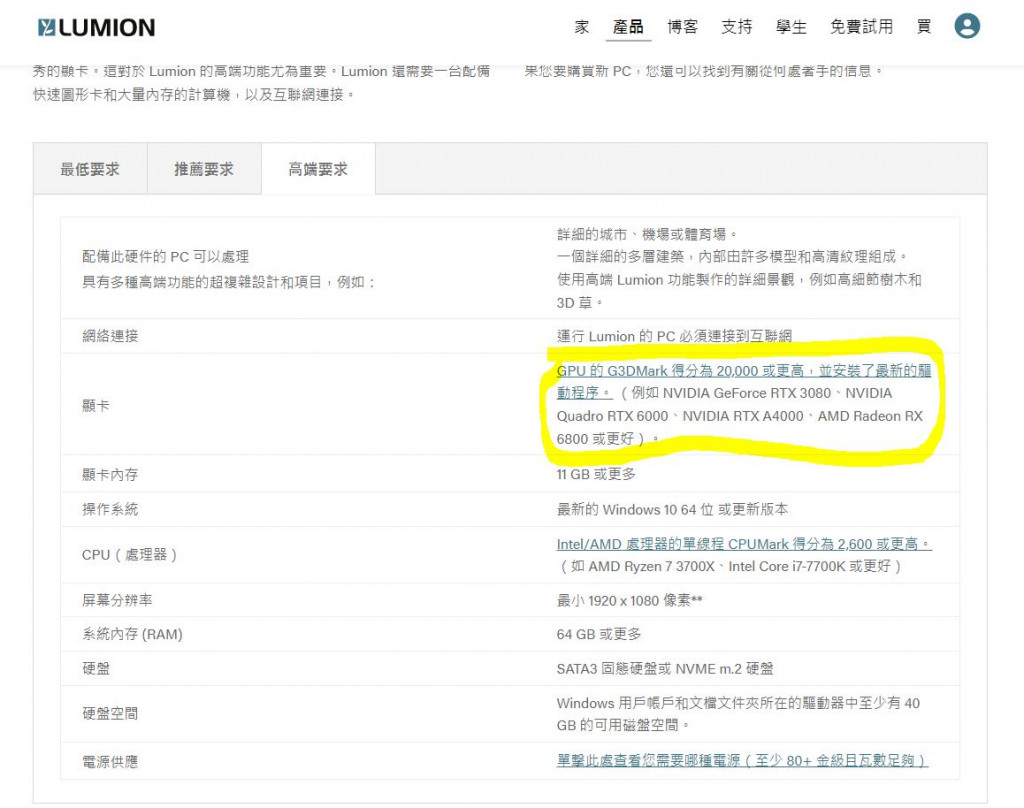
Task: Select the 高端要求 tab
Action: (x=318, y=169)
